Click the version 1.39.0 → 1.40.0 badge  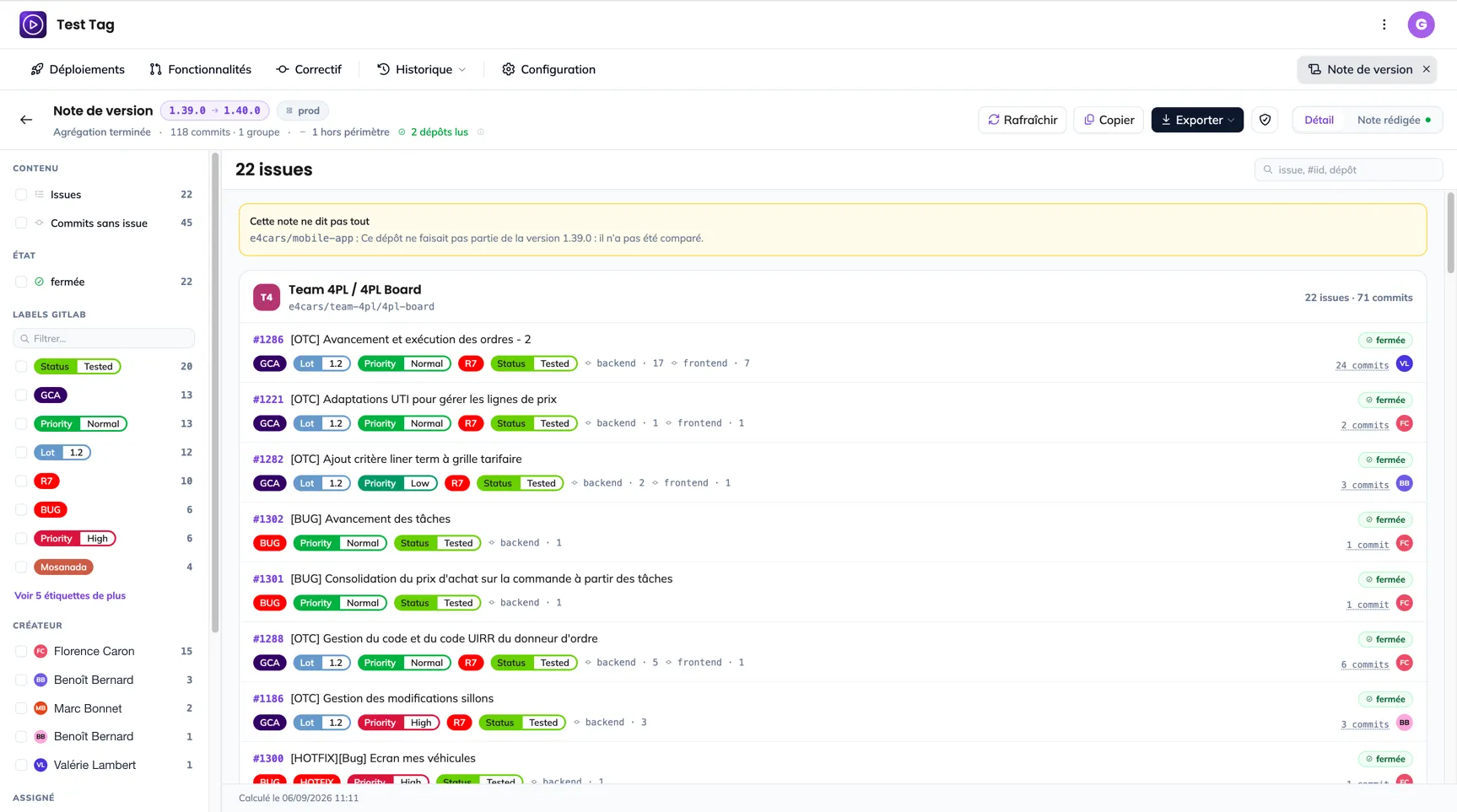pos(214,110)
